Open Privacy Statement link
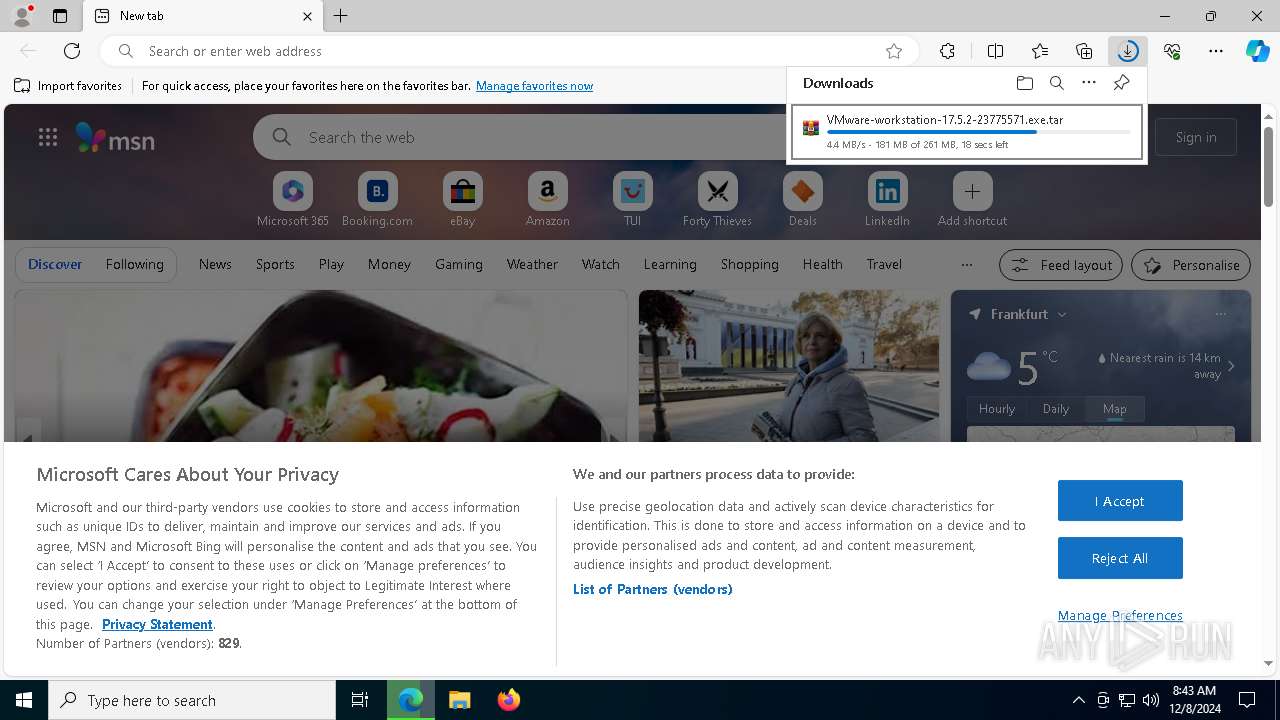1280x720 pixels. [x=157, y=624]
